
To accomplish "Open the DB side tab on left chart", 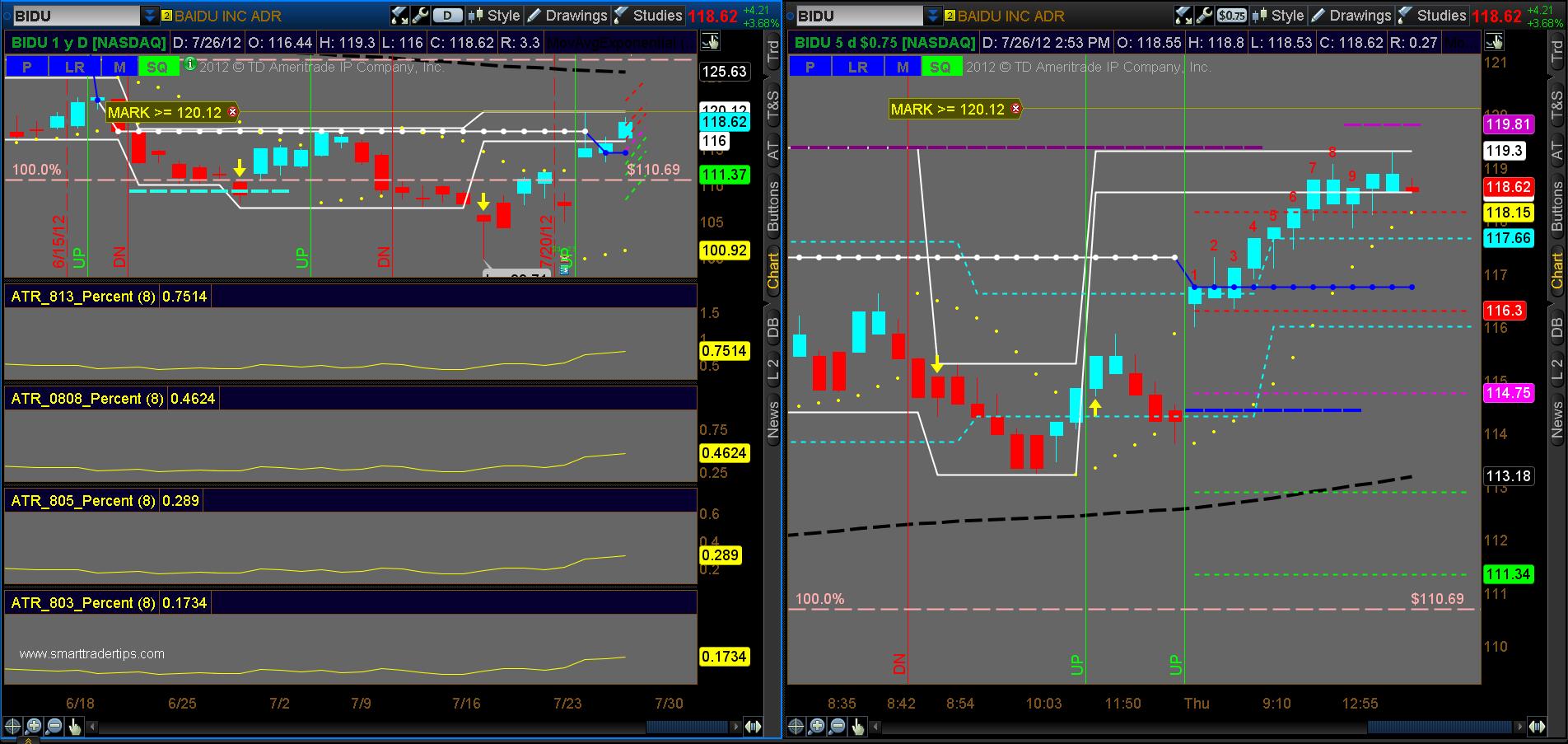I will coord(773,328).
